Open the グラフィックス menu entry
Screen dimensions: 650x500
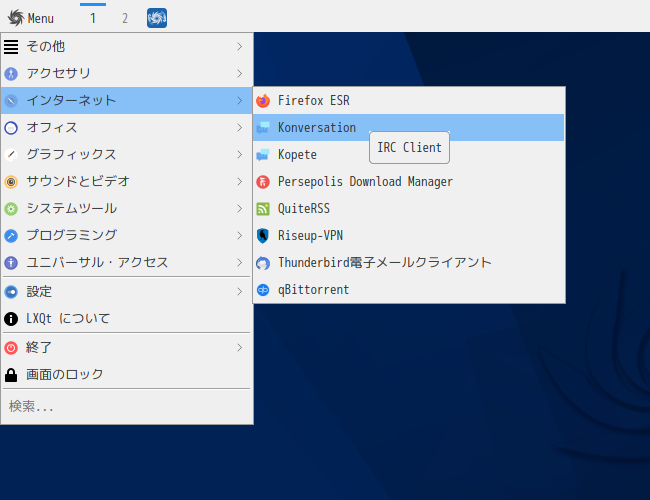[x=126, y=155]
